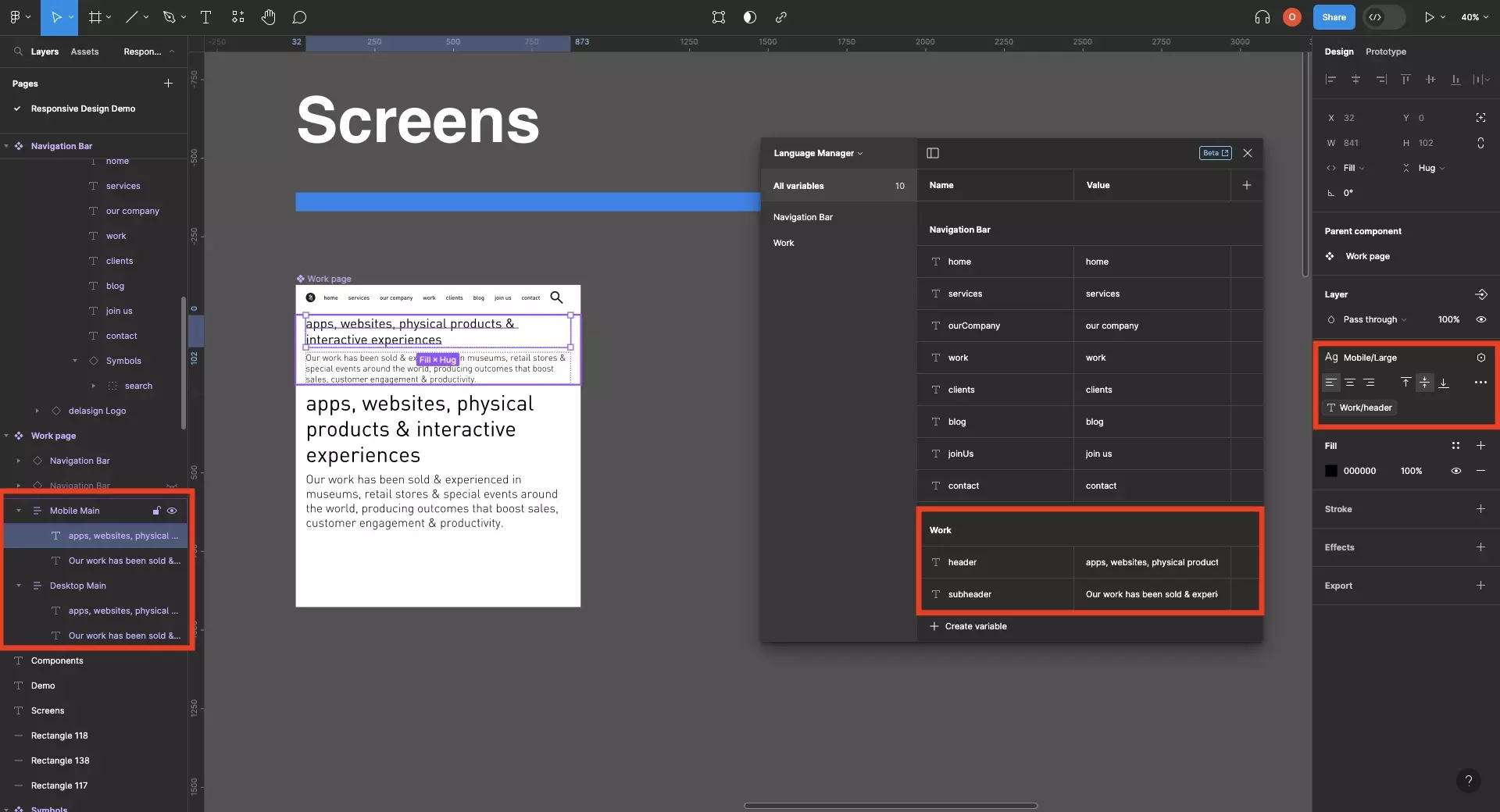Toggle Dev Mode switch
This screenshot has height=812, width=1500.
pos(1384,17)
